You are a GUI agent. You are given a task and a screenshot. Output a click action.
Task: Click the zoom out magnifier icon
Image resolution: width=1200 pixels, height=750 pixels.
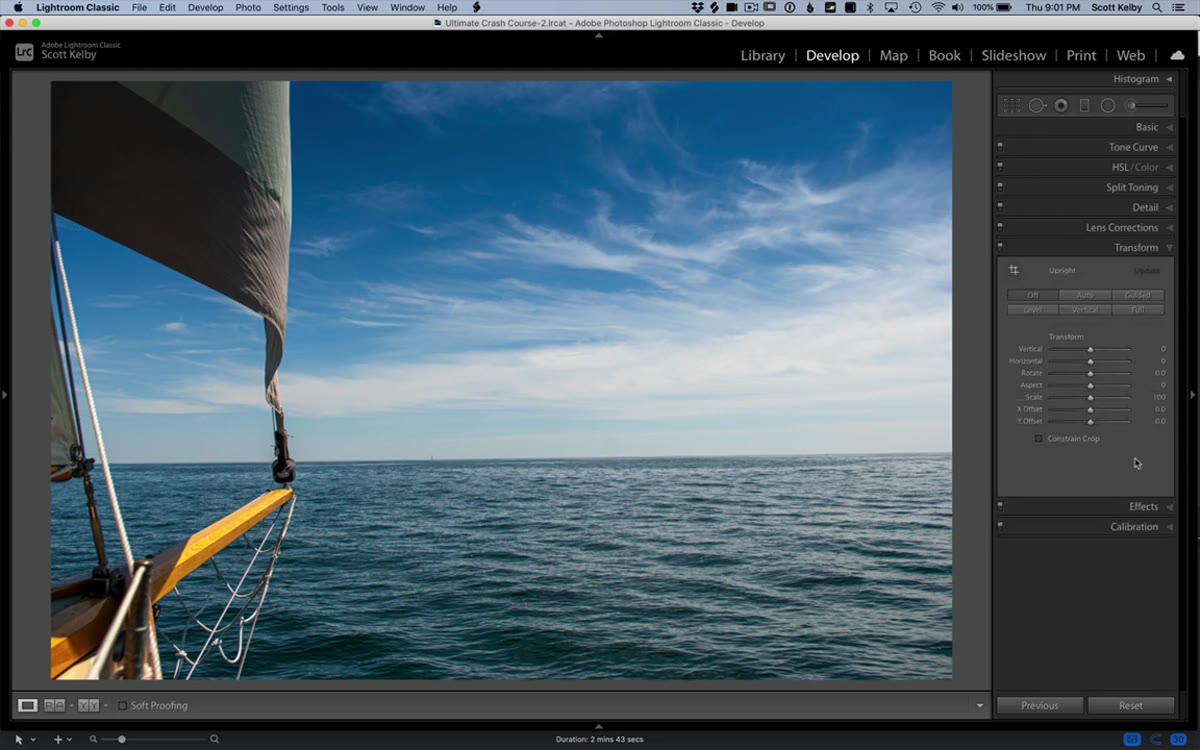[x=93, y=739]
